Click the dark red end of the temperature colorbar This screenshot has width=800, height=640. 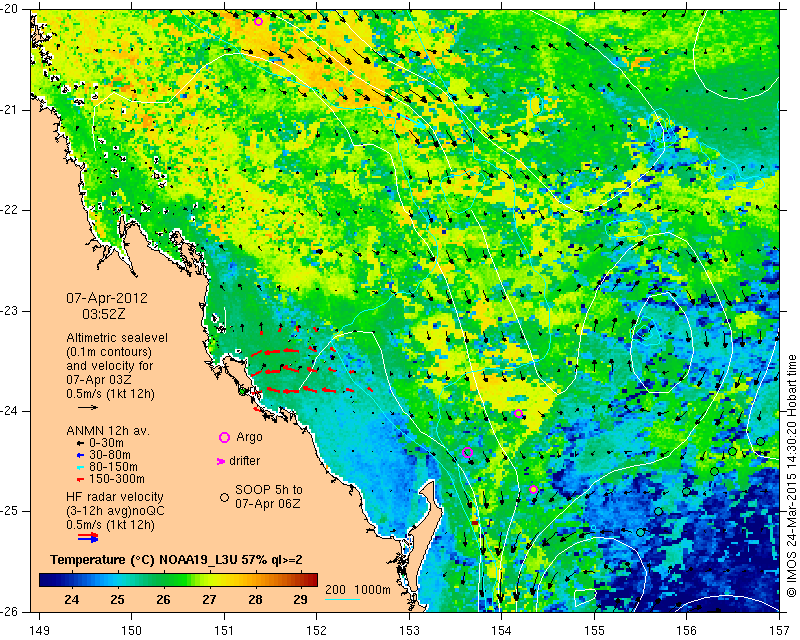coord(312,580)
